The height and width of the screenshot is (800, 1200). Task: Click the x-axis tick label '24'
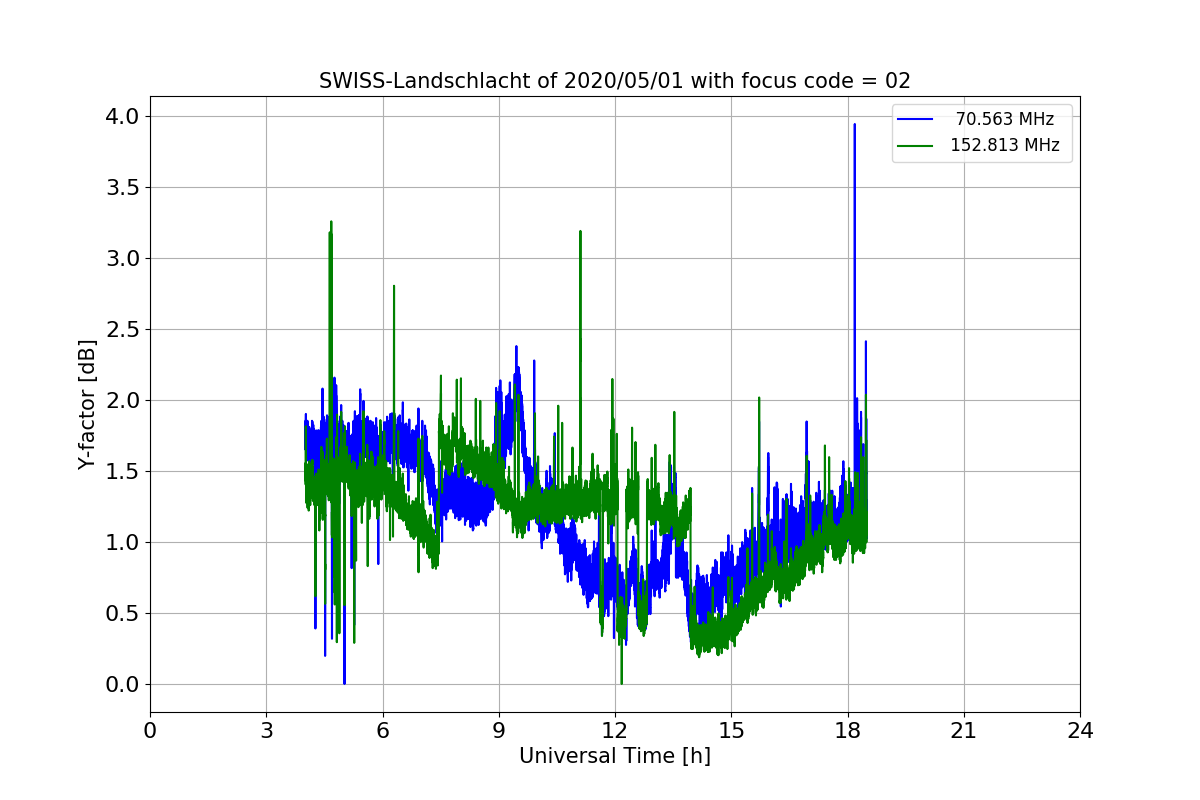(x=1080, y=730)
